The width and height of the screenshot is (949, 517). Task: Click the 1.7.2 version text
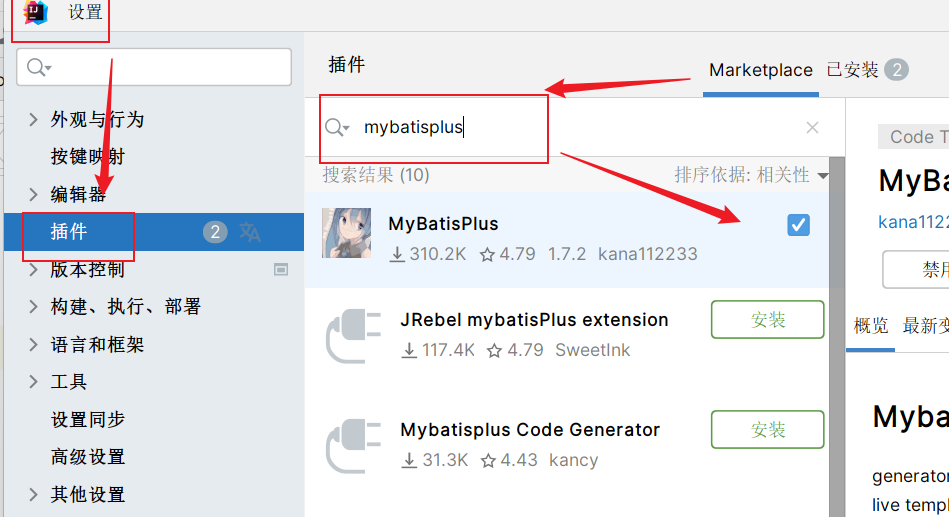pyautogui.click(x=566, y=254)
